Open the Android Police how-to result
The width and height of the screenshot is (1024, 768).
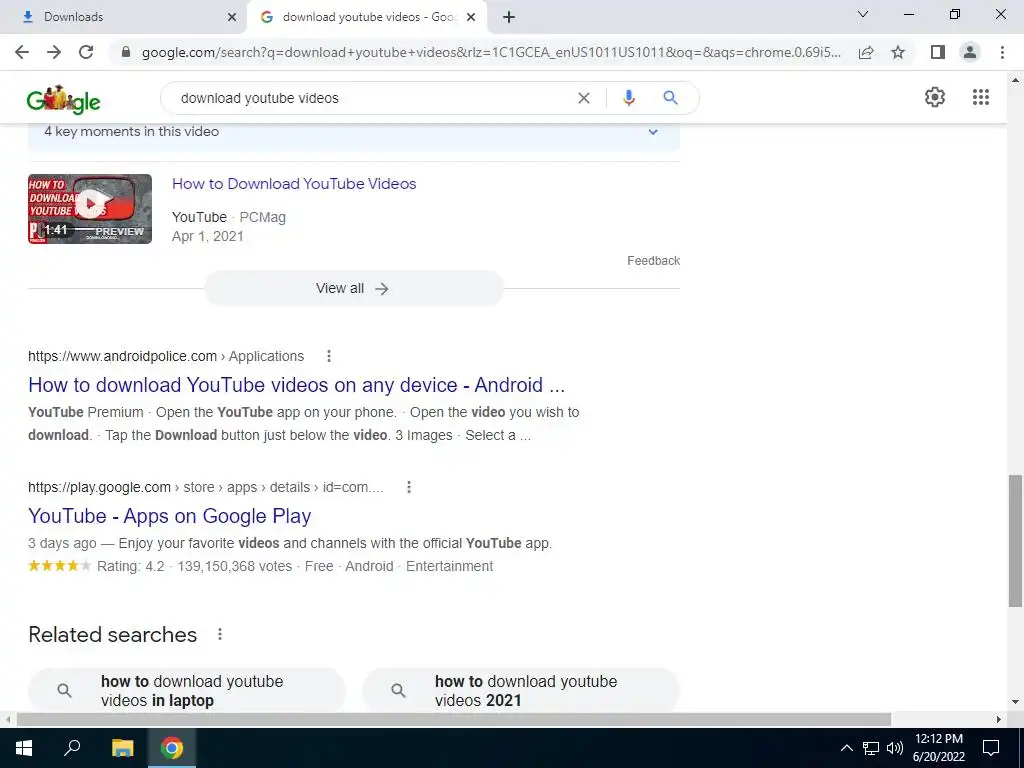coord(296,385)
